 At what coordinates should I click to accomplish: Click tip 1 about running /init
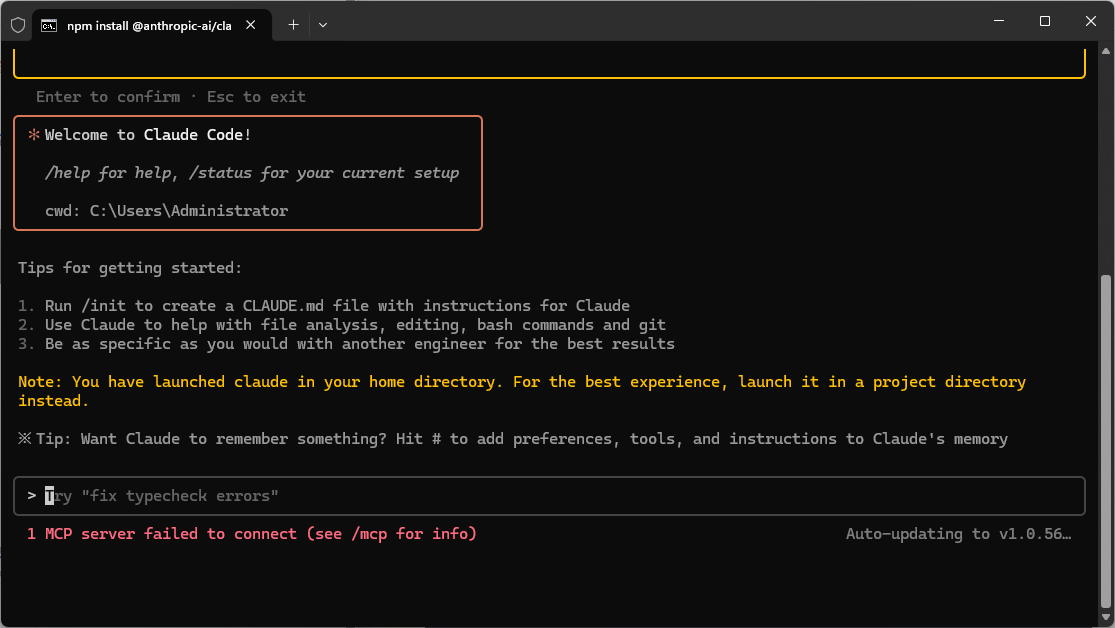pos(324,306)
